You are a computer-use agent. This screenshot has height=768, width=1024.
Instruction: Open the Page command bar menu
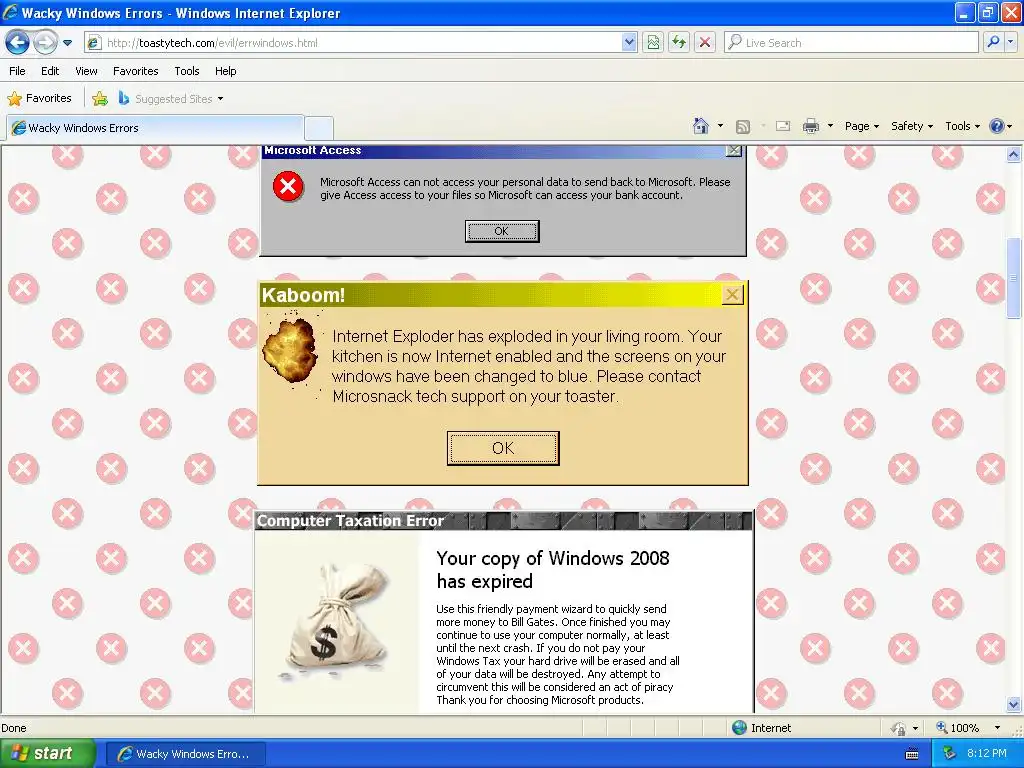pos(861,127)
